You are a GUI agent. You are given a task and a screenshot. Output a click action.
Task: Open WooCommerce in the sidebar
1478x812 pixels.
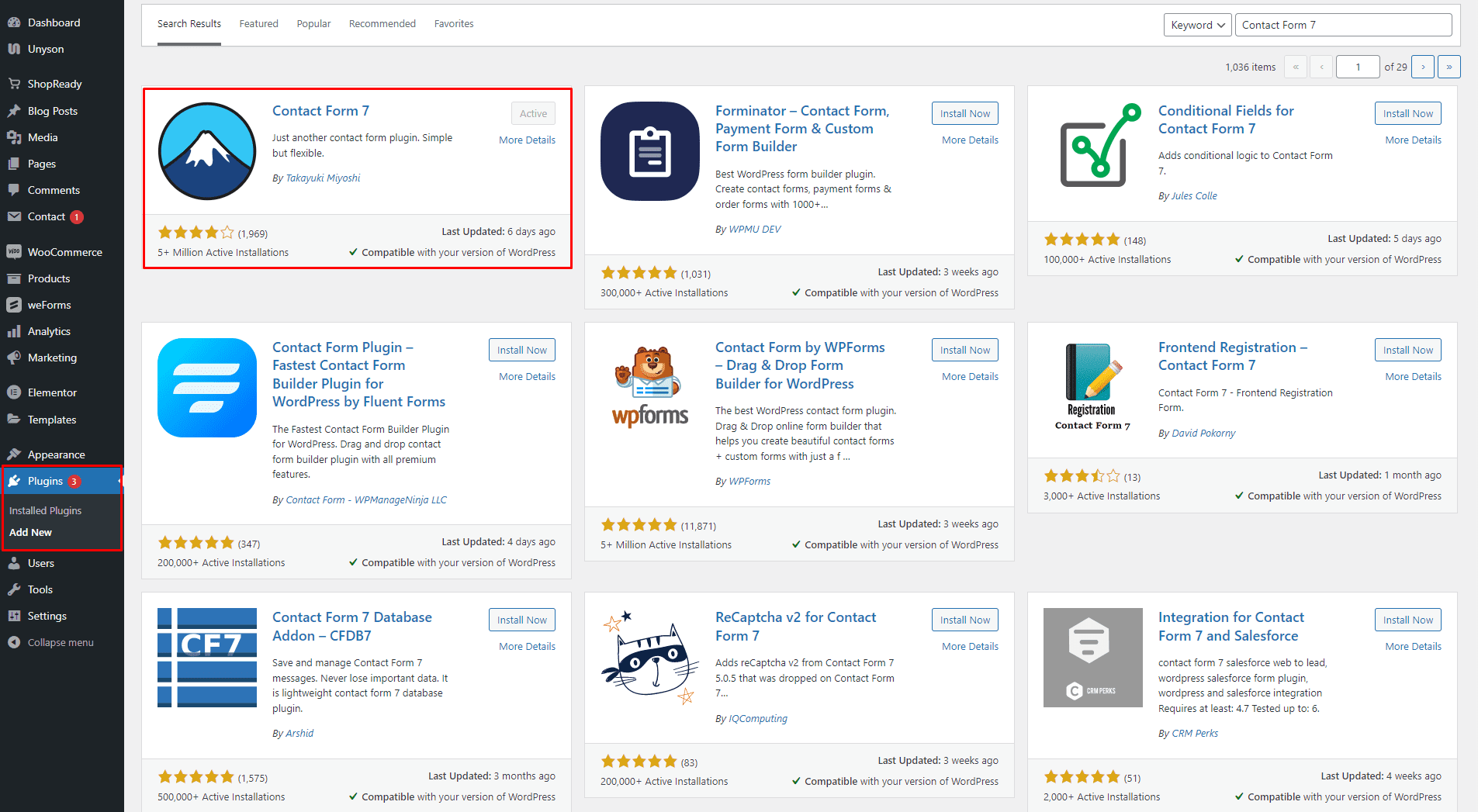coord(64,252)
